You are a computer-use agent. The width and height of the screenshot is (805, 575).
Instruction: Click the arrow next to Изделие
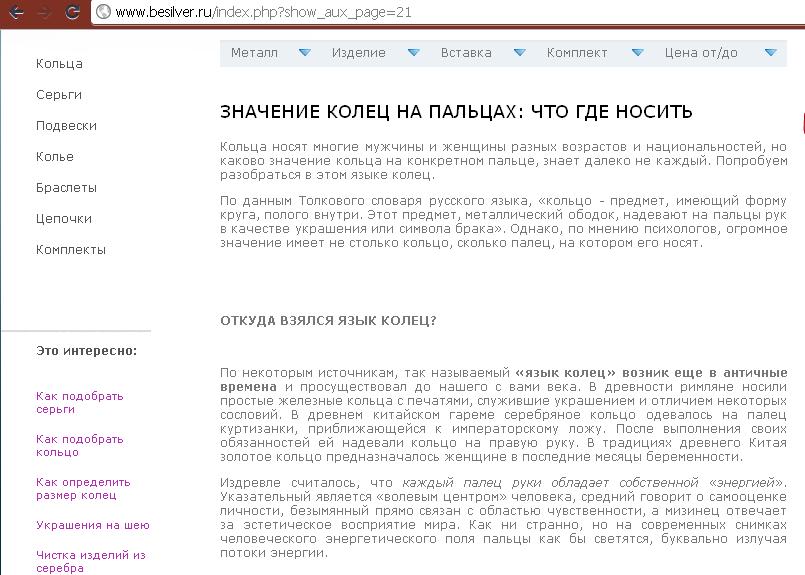click(414, 52)
